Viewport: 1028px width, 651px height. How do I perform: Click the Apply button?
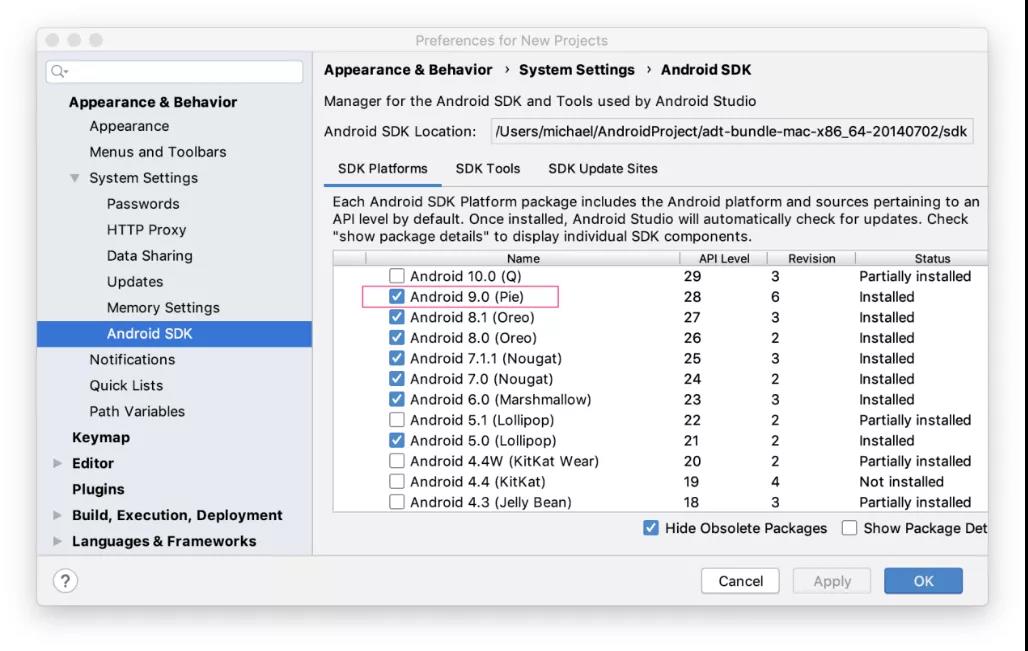(x=832, y=581)
